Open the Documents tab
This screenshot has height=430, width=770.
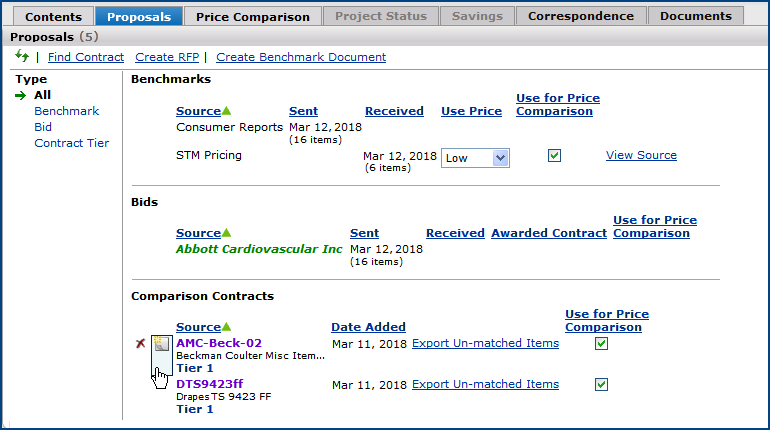(x=695, y=16)
